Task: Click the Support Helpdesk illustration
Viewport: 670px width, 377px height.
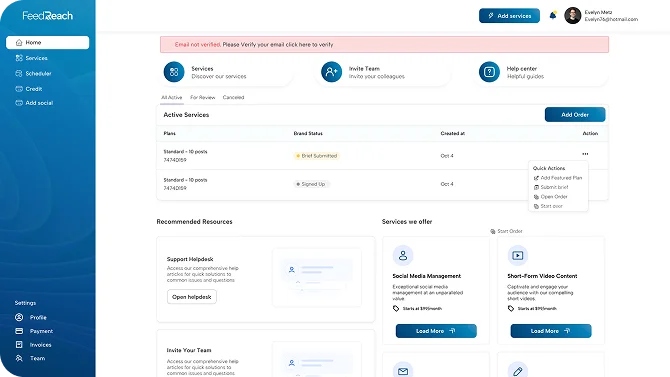Action: [317, 277]
